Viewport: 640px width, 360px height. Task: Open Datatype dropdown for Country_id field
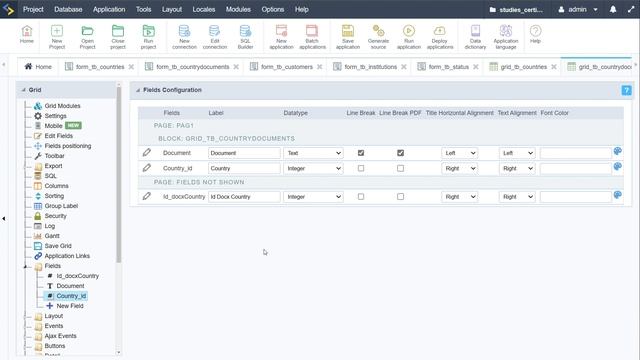pyautogui.click(x=313, y=168)
